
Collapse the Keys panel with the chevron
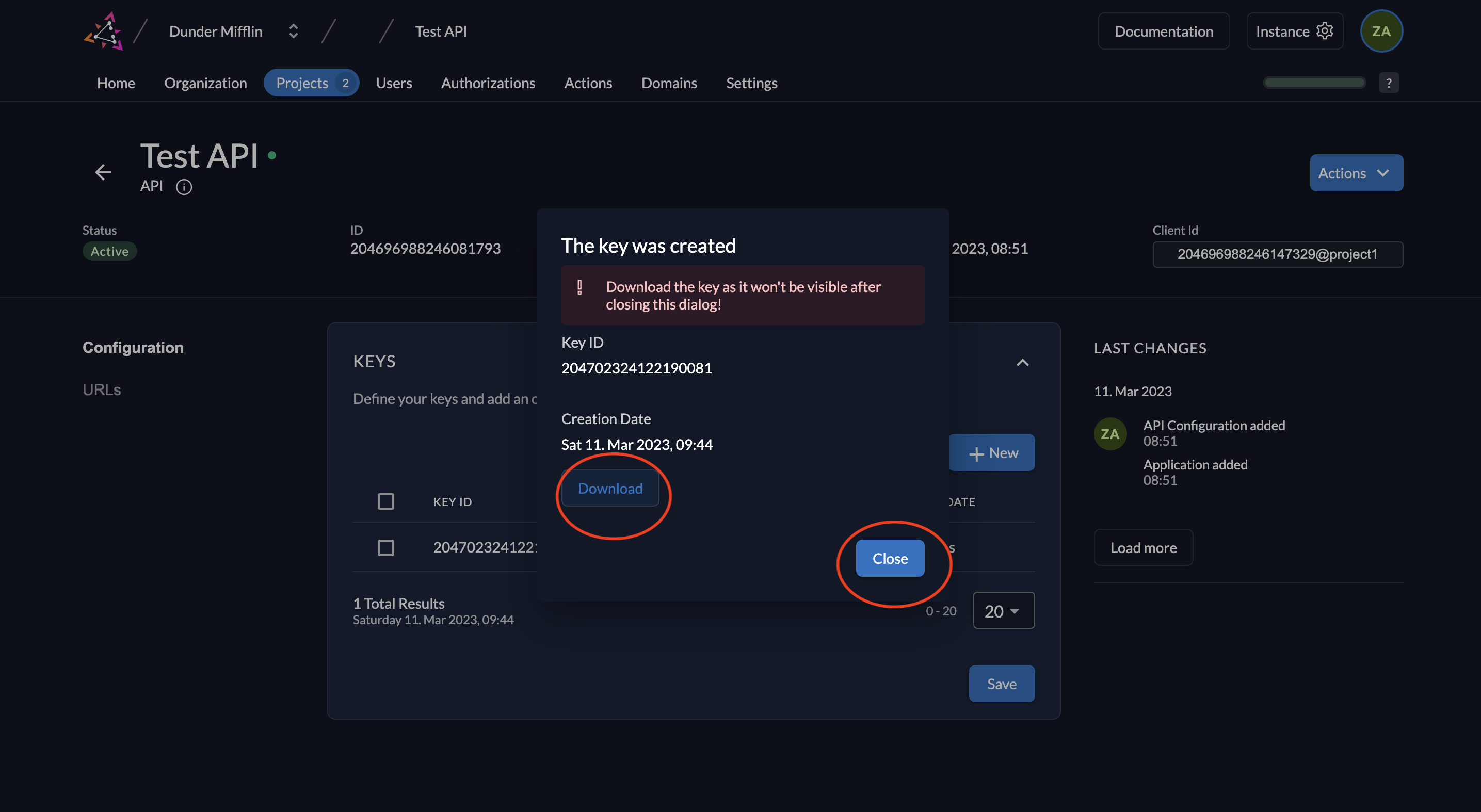[x=1023, y=363]
